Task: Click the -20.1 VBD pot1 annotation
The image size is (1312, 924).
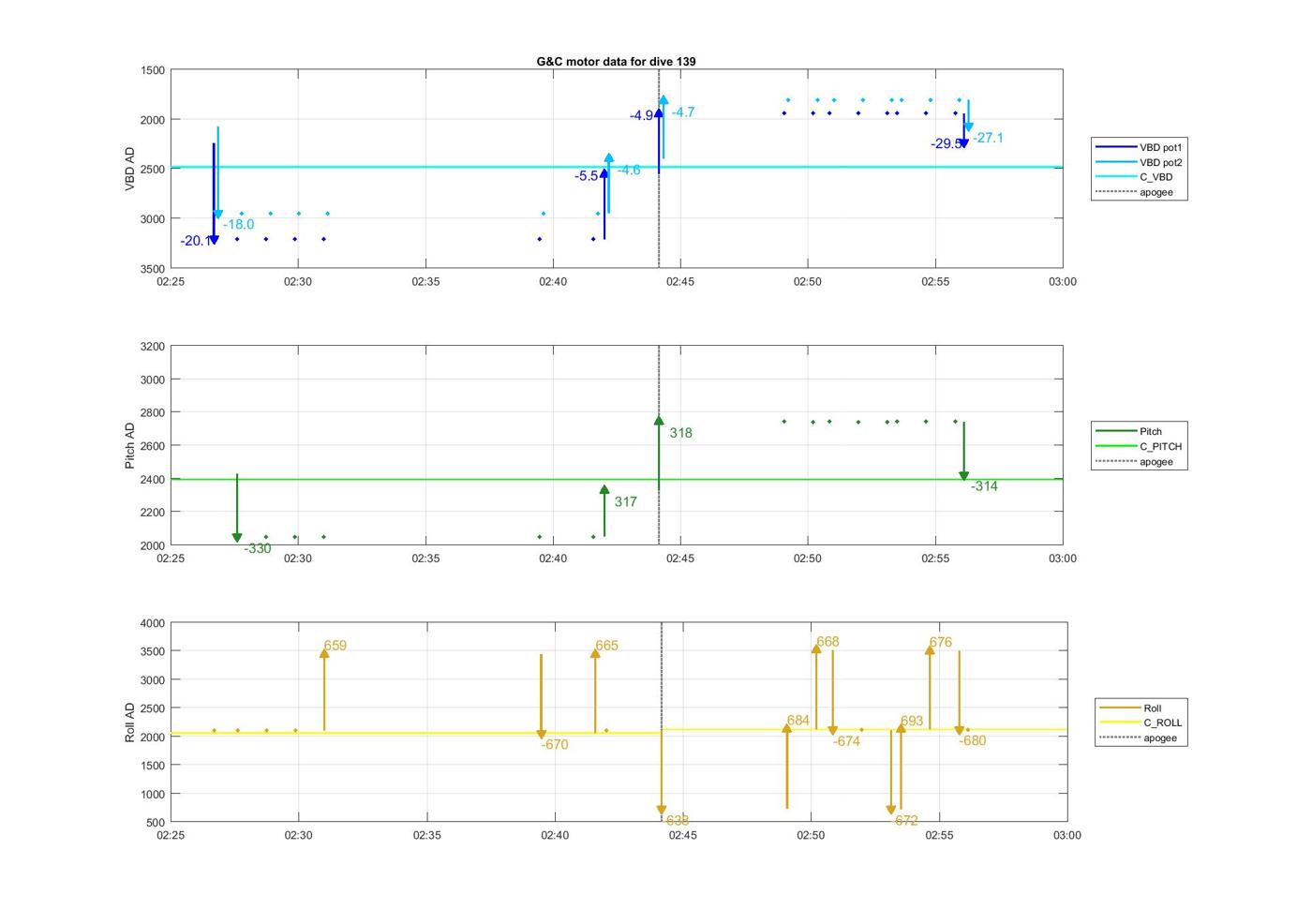Action: pos(196,241)
